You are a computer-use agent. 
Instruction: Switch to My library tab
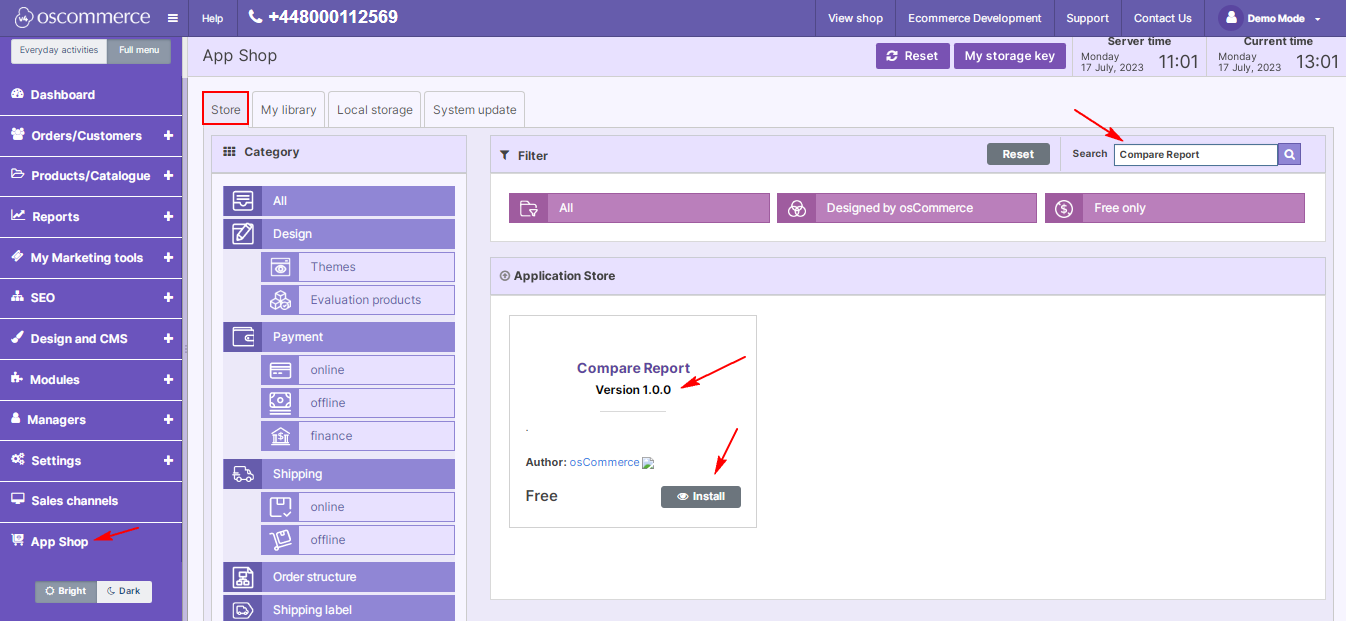point(289,110)
